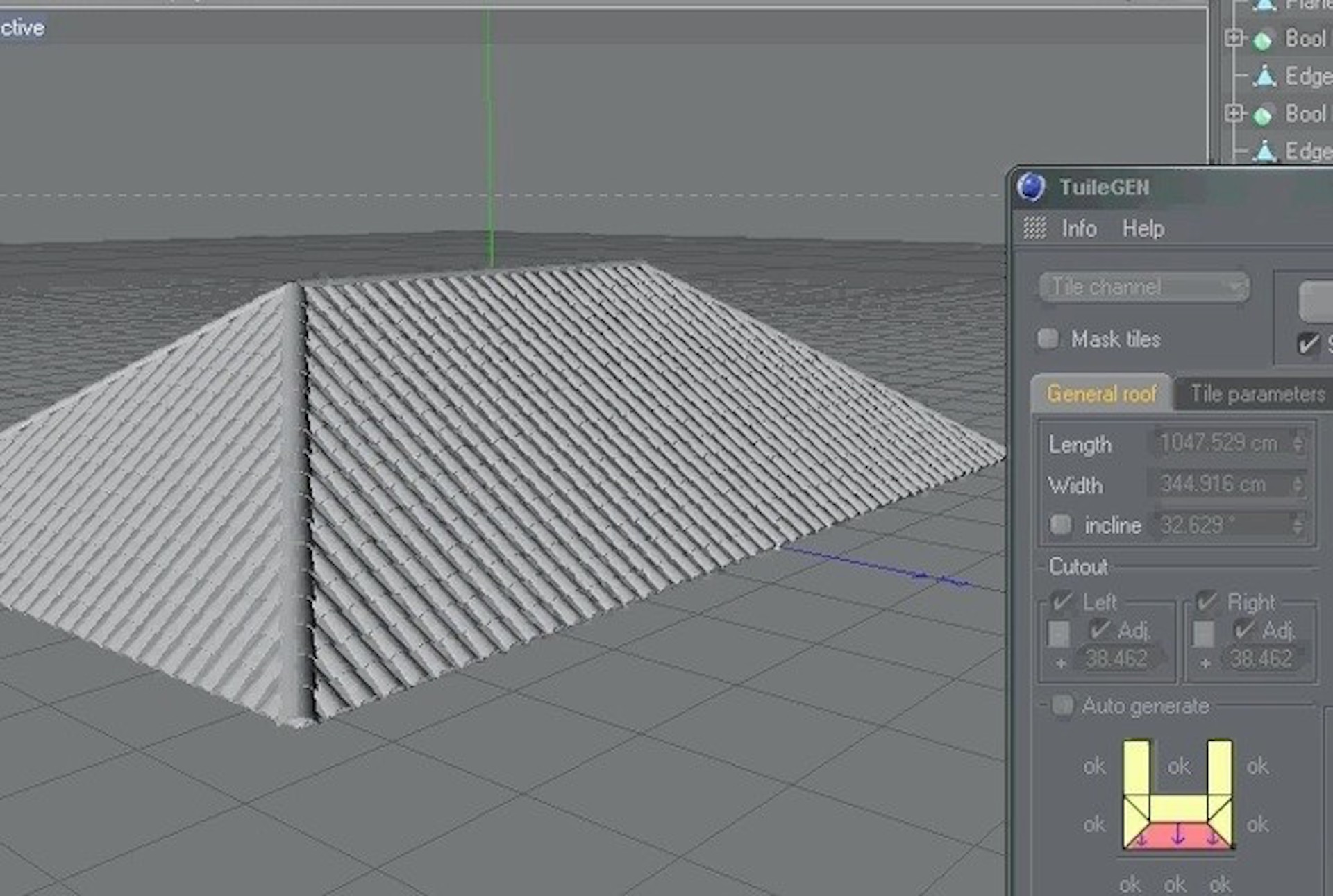Uncheck the Left cutout checkbox
The image size is (1333, 896).
point(1062,600)
